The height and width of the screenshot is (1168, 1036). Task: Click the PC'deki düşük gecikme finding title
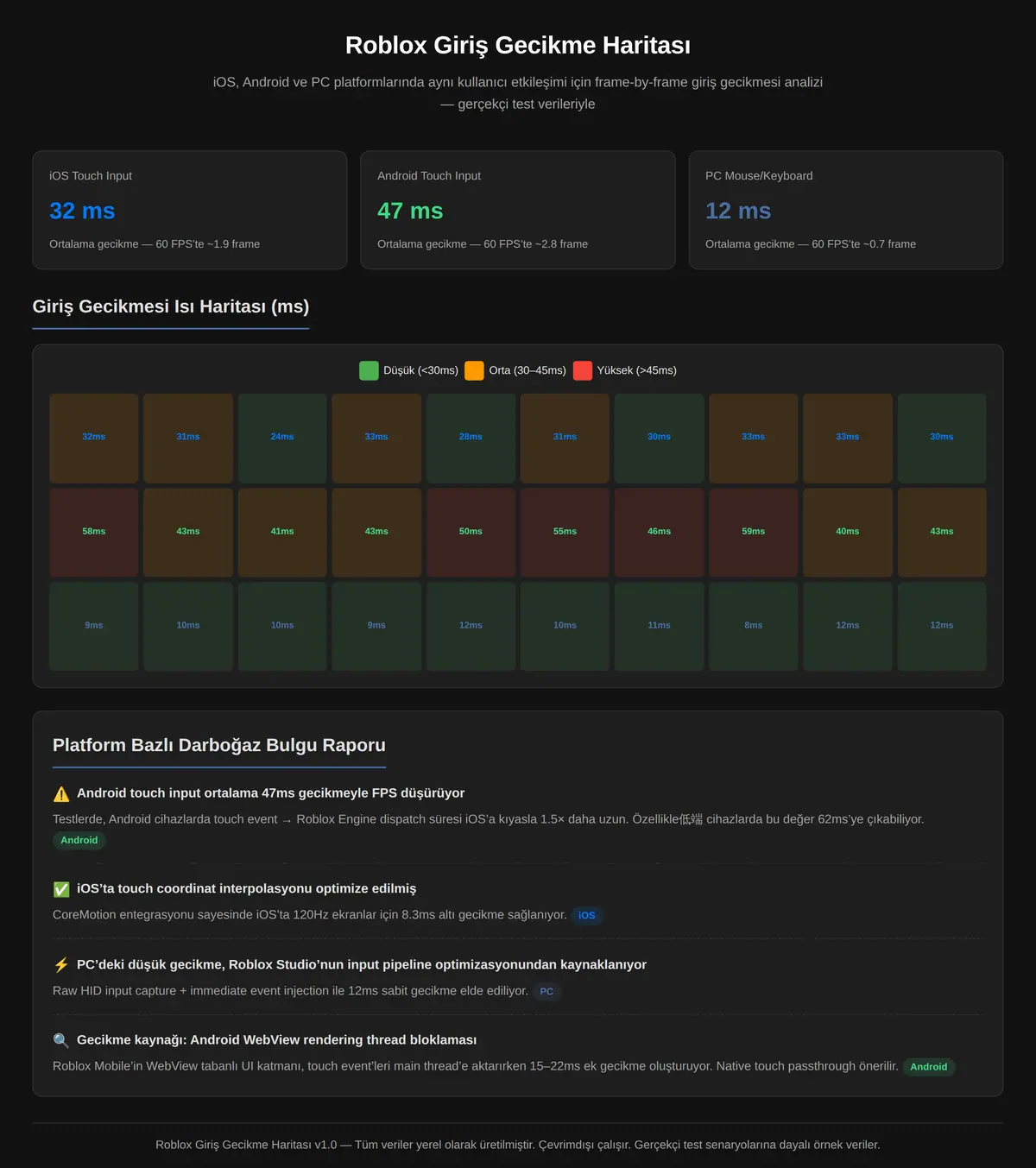coord(362,965)
